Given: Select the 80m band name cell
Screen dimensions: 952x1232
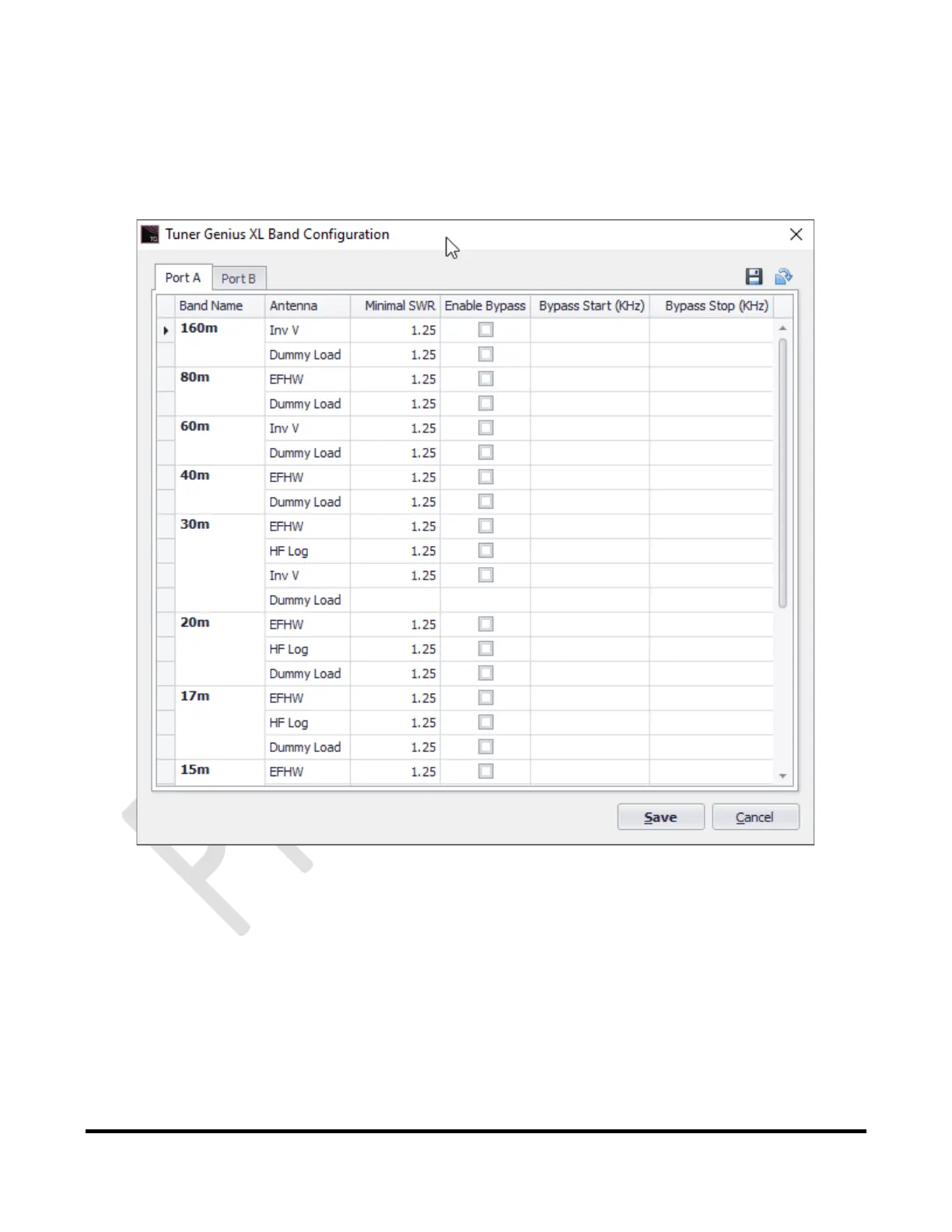Looking at the screenshot, I should coord(220,391).
